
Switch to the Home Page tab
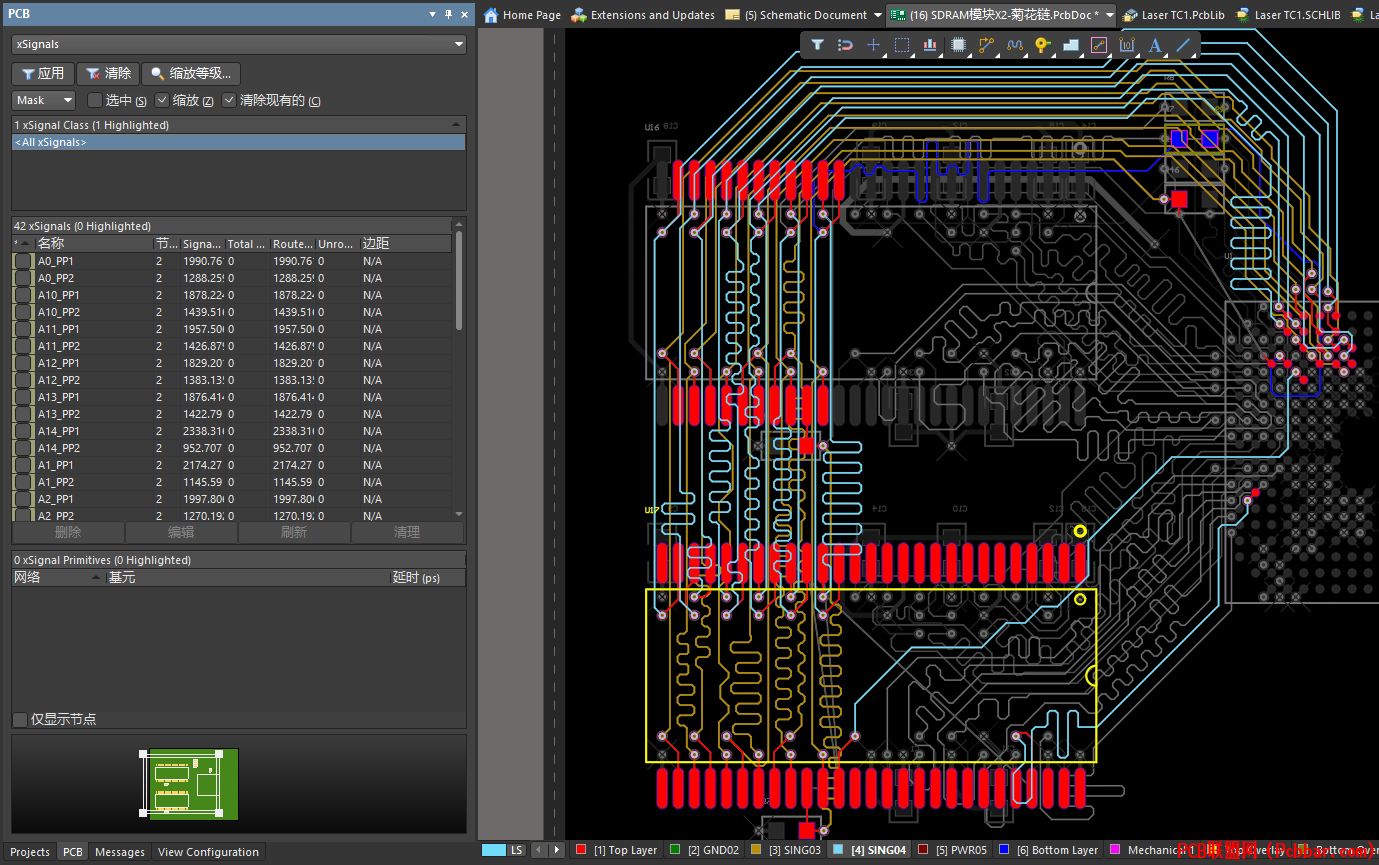pyautogui.click(x=522, y=15)
